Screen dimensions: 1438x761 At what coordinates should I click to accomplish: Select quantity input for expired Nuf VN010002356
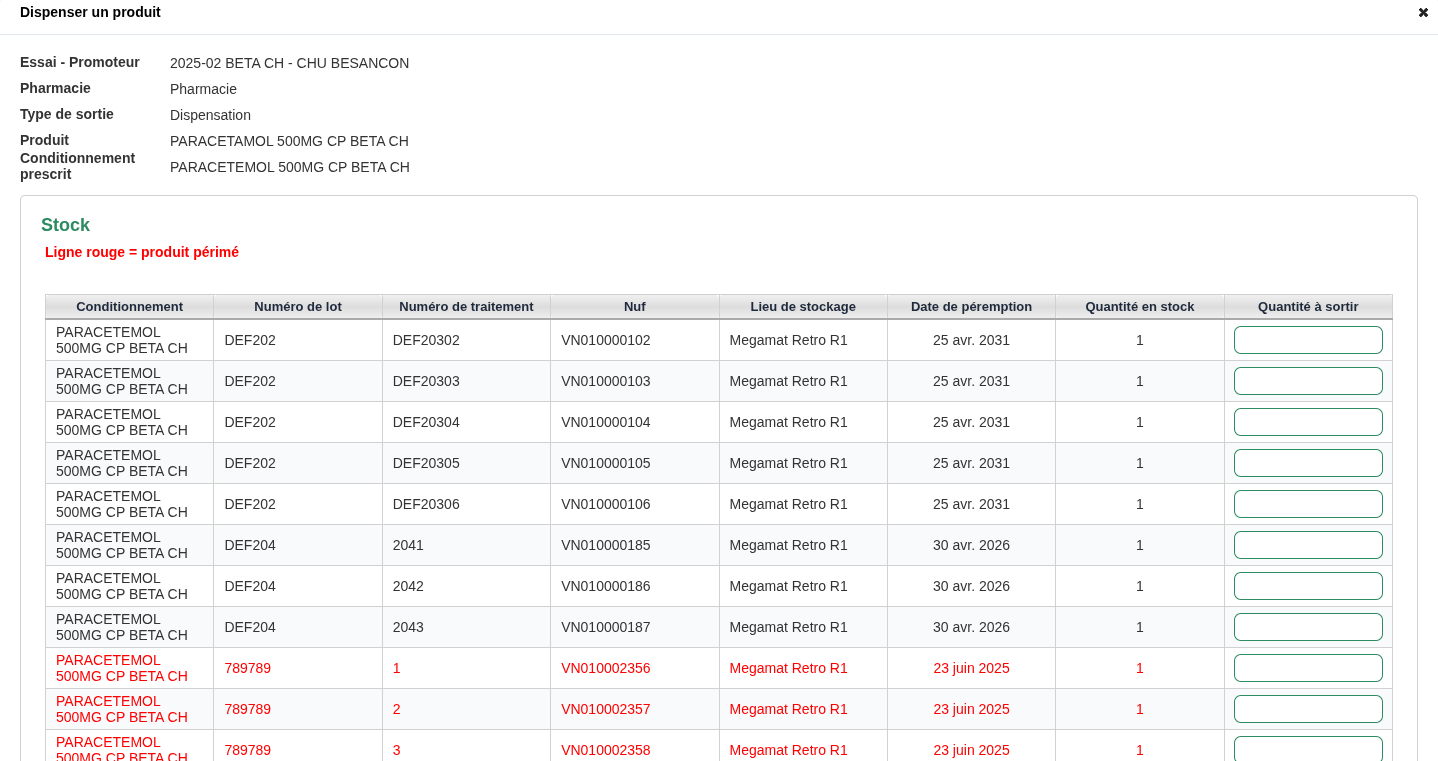pos(1308,668)
